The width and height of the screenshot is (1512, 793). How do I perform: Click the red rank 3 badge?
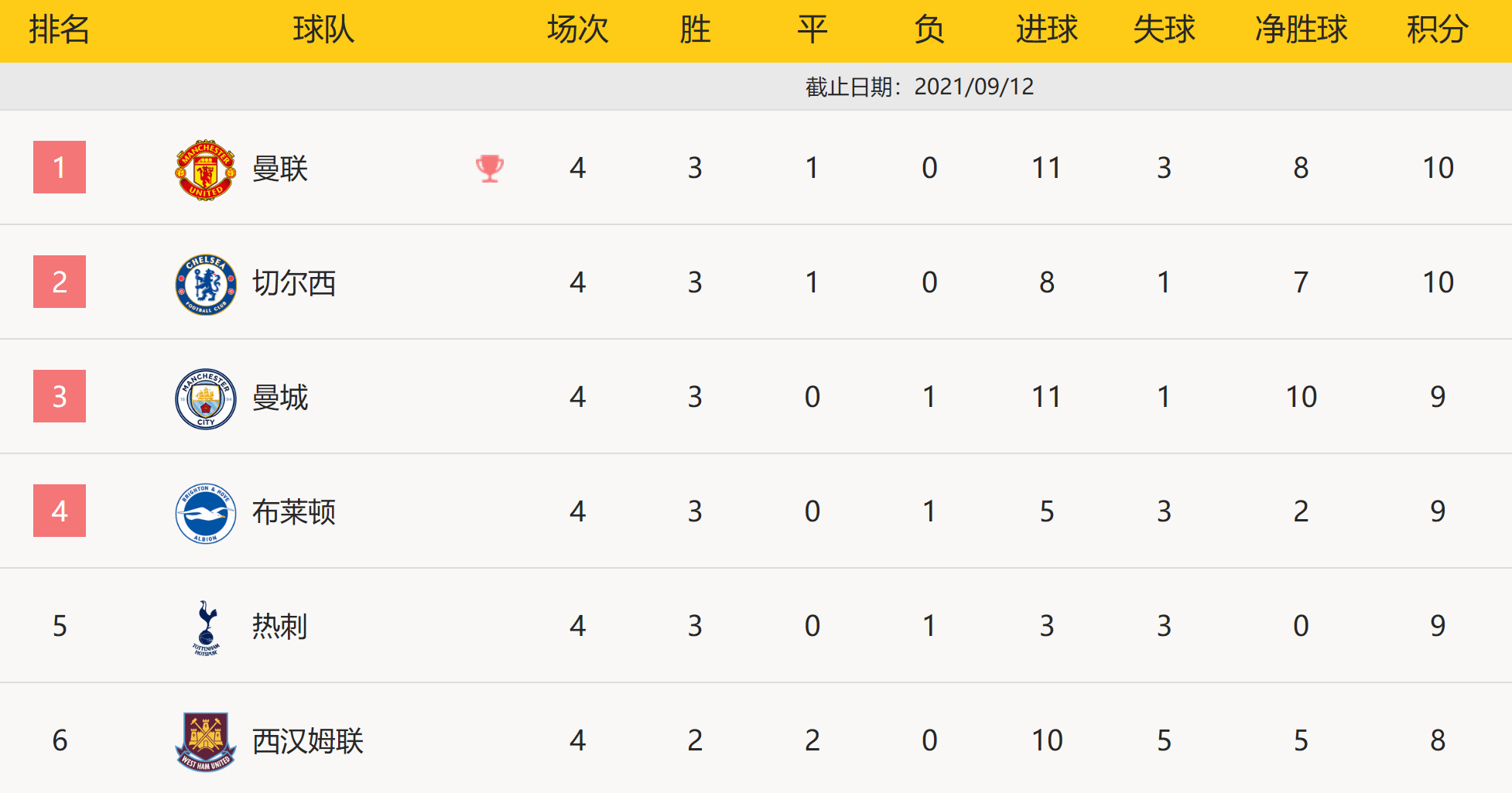(x=60, y=396)
